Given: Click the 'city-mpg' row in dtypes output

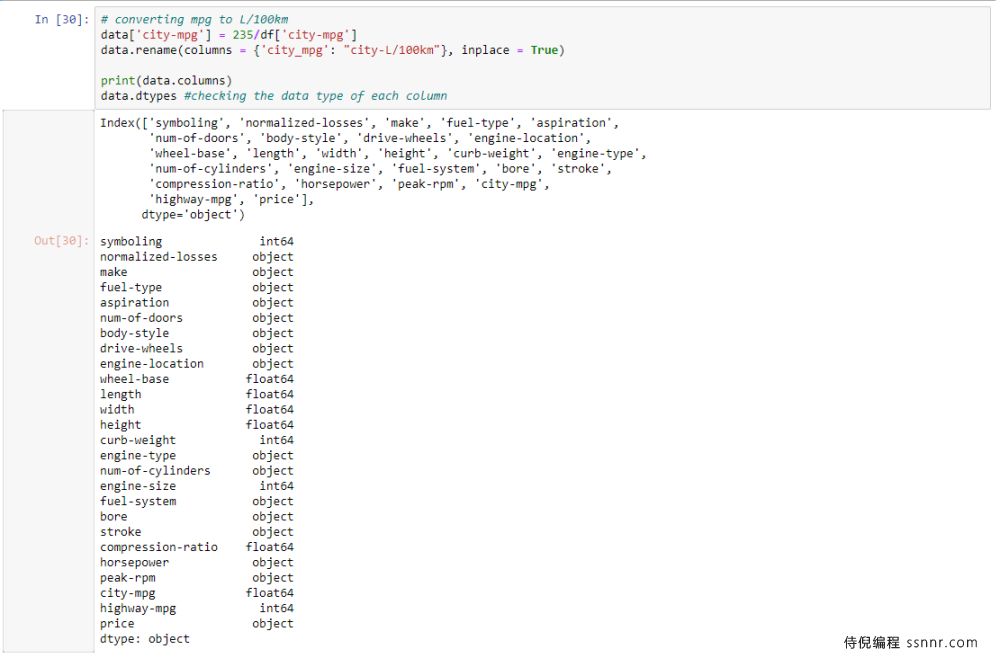Looking at the screenshot, I should (x=196, y=594).
